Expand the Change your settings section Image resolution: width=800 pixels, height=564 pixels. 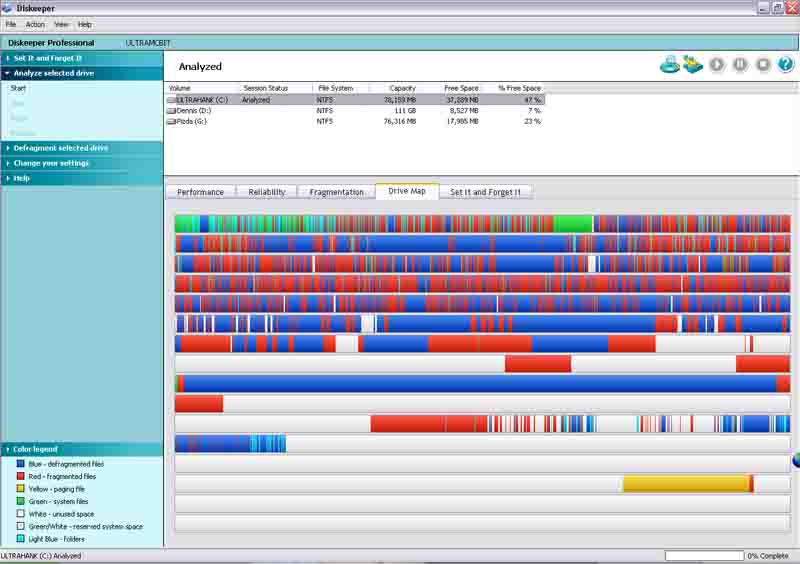point(82,163)
